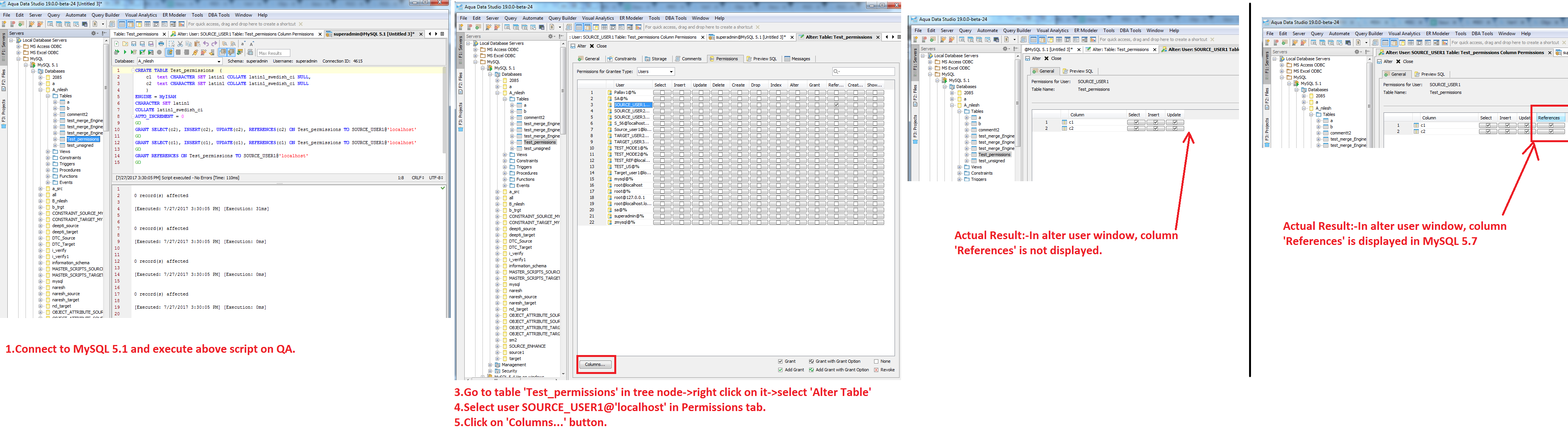Collapse the A_nilesh database node in the query window tree
This screenshot has width=1568, height=435.
pos(40,90)
